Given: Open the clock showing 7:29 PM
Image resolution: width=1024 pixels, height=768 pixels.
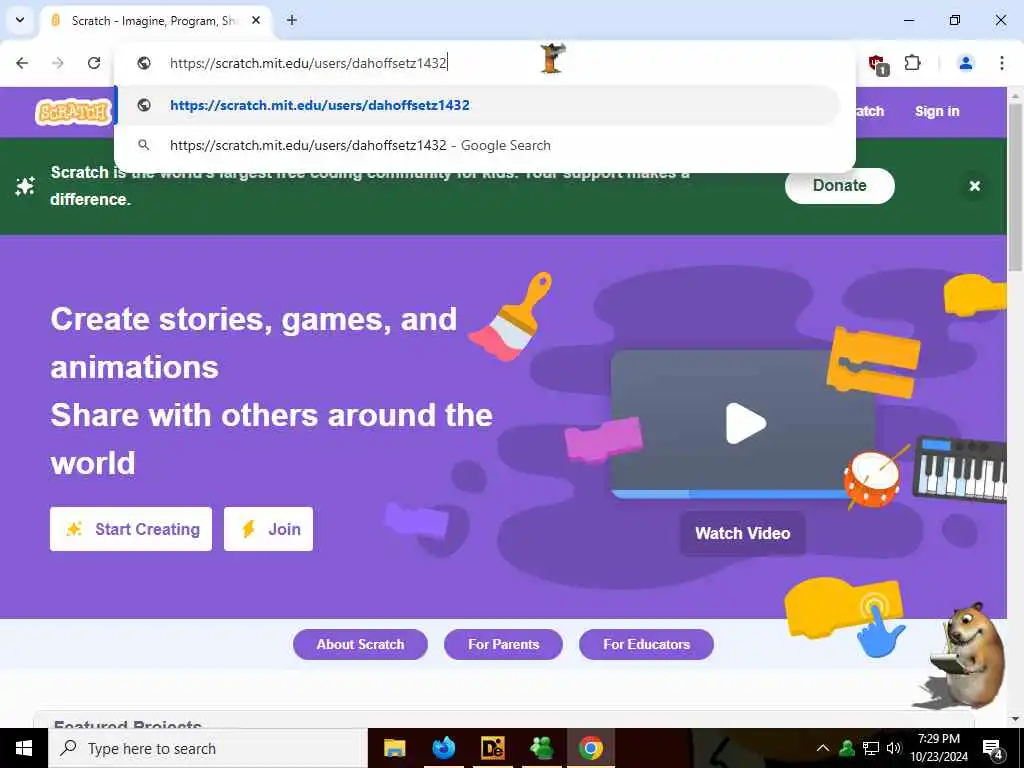Looking at the screenshot, I should [939, 748].
